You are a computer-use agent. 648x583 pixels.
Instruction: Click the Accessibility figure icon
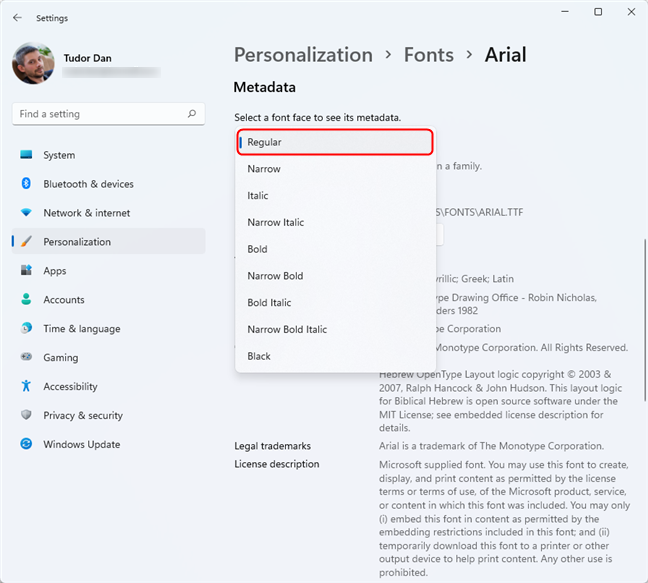[x=26, y=386]
